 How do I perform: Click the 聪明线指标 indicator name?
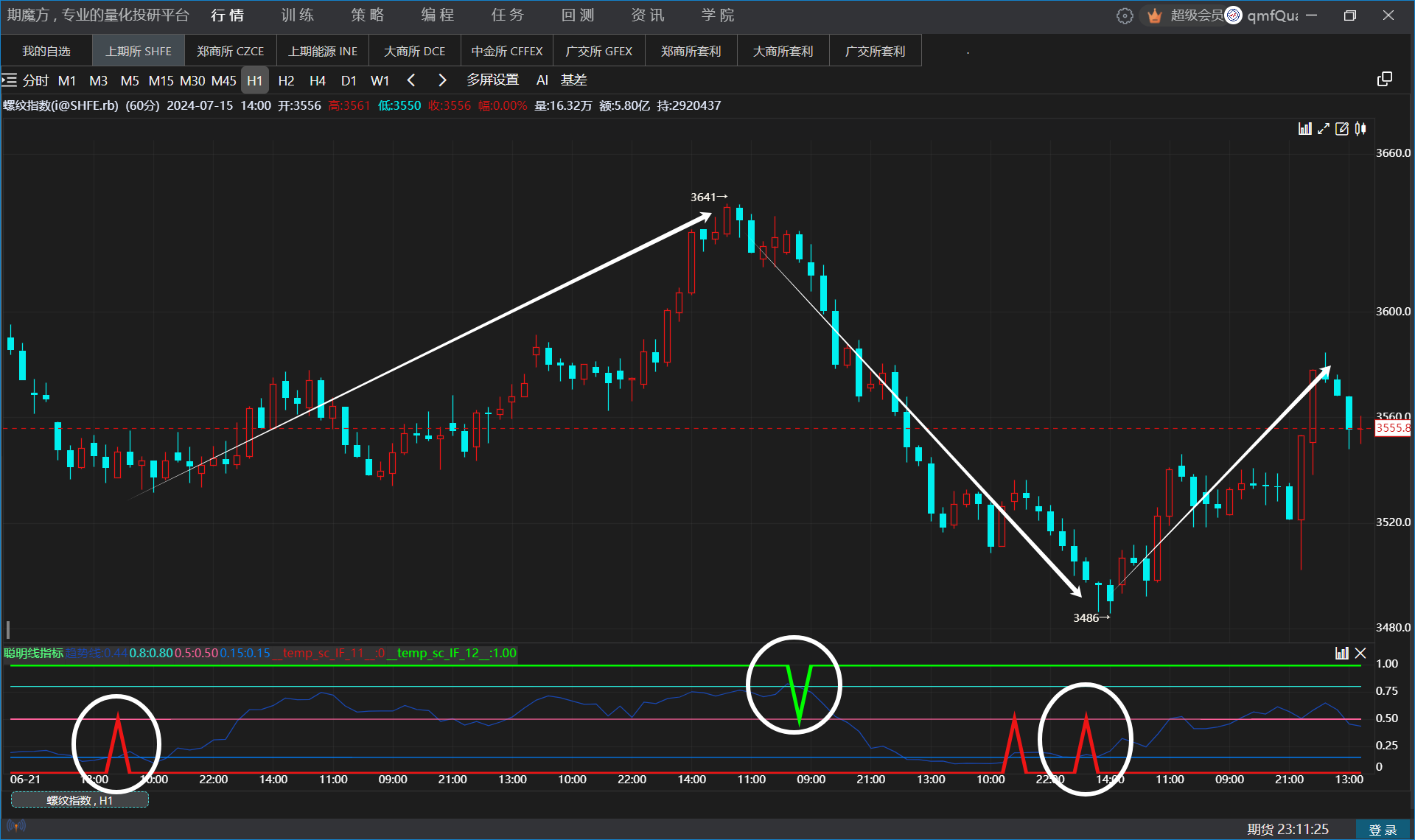click(x=33, y=653)
